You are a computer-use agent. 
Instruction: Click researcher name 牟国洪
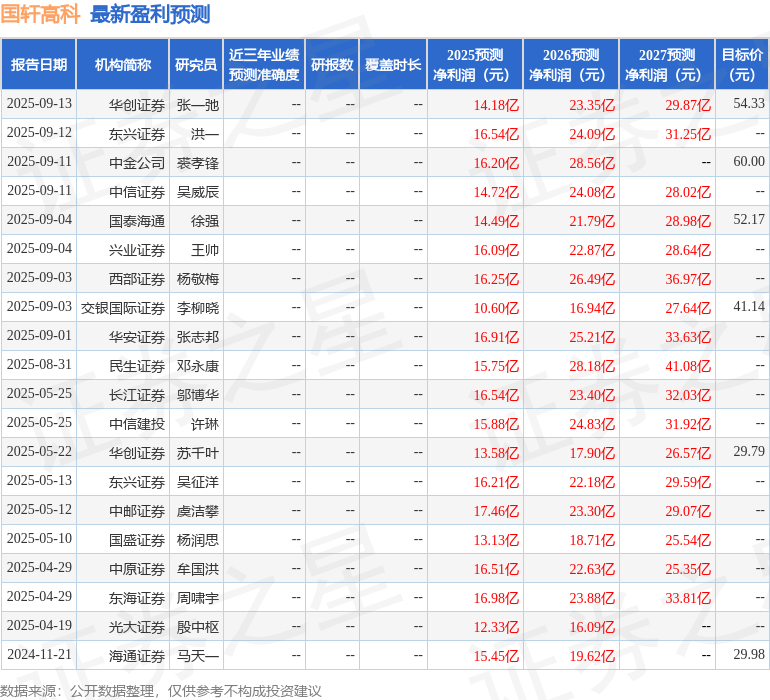coord(197,569)
